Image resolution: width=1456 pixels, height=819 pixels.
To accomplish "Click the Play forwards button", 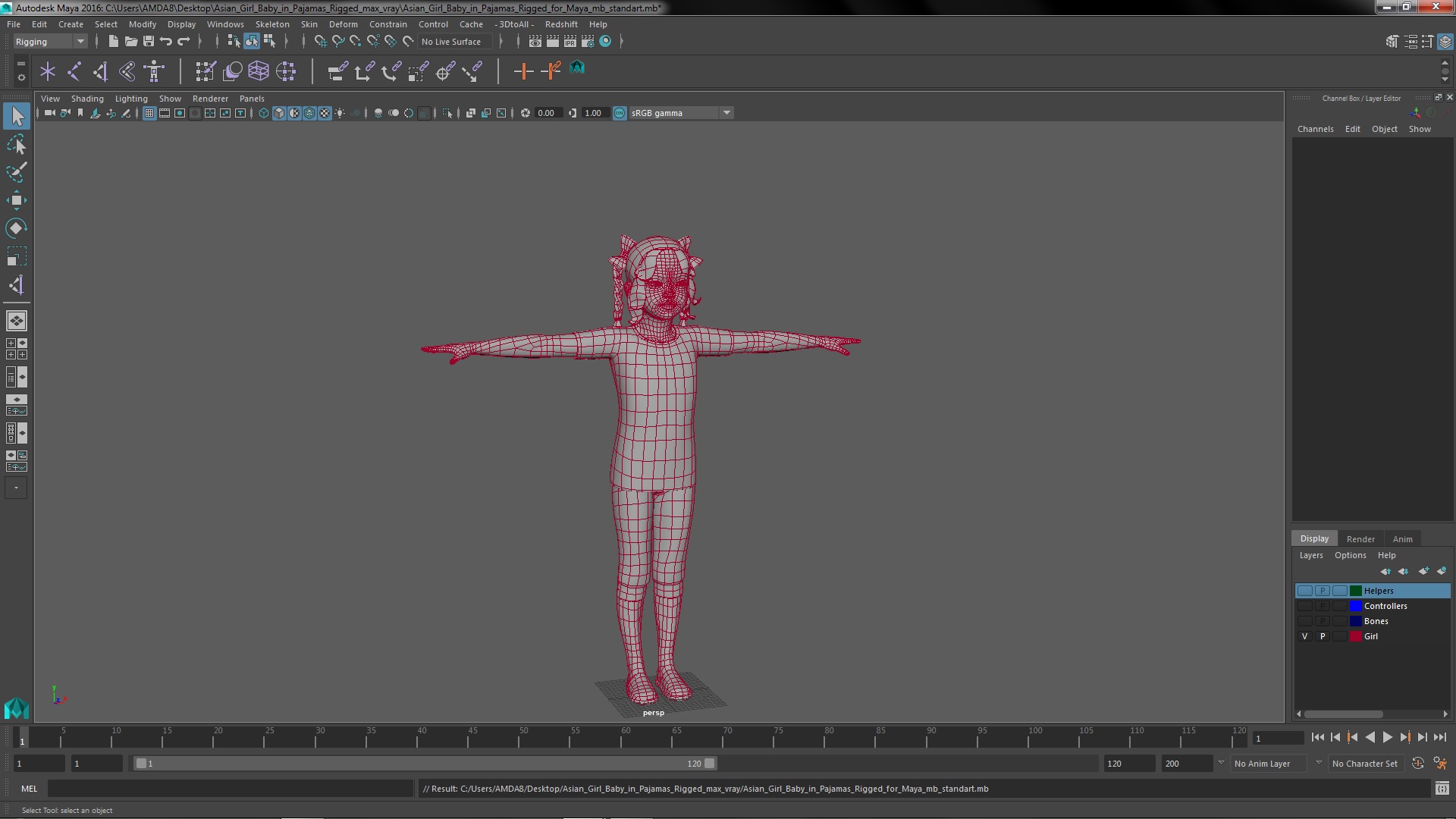I will click(1387, 737).
